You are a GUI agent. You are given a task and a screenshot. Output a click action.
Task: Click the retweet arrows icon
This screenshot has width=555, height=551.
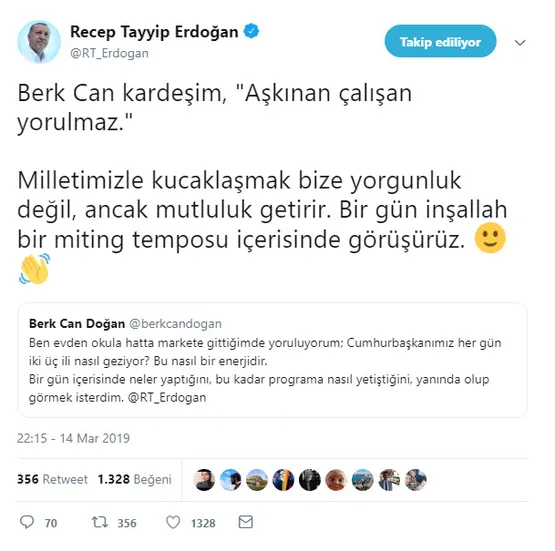click(x=100, y=522)
